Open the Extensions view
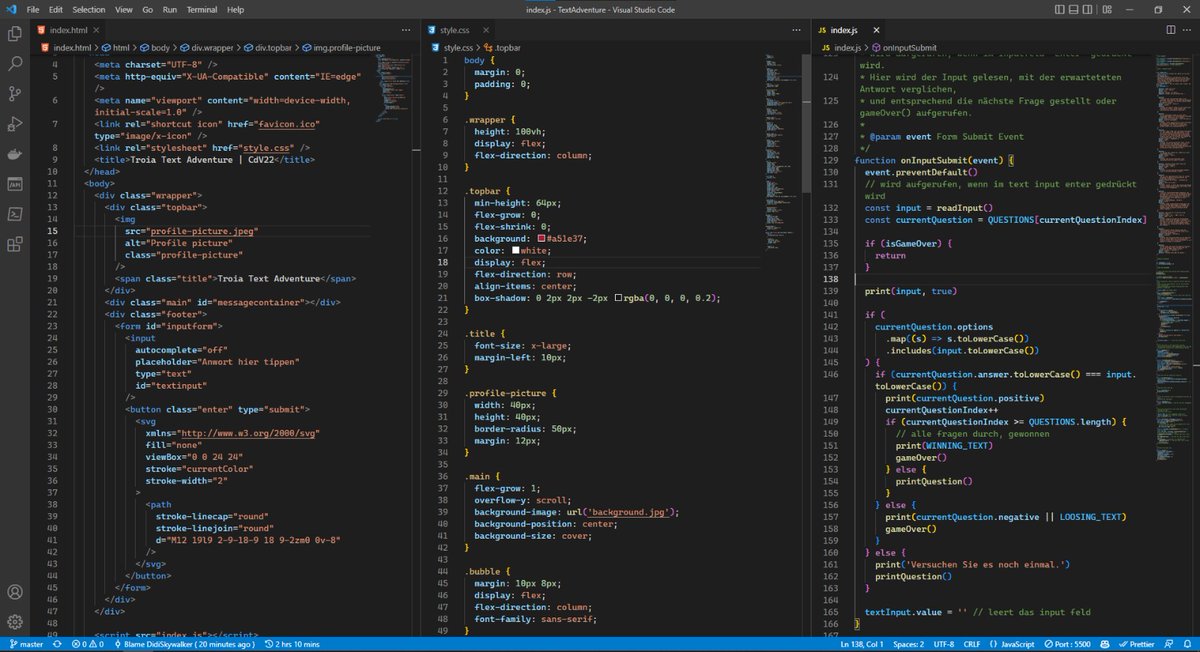The height and width of the screenshot is (652, 1200). pos(15,244)
